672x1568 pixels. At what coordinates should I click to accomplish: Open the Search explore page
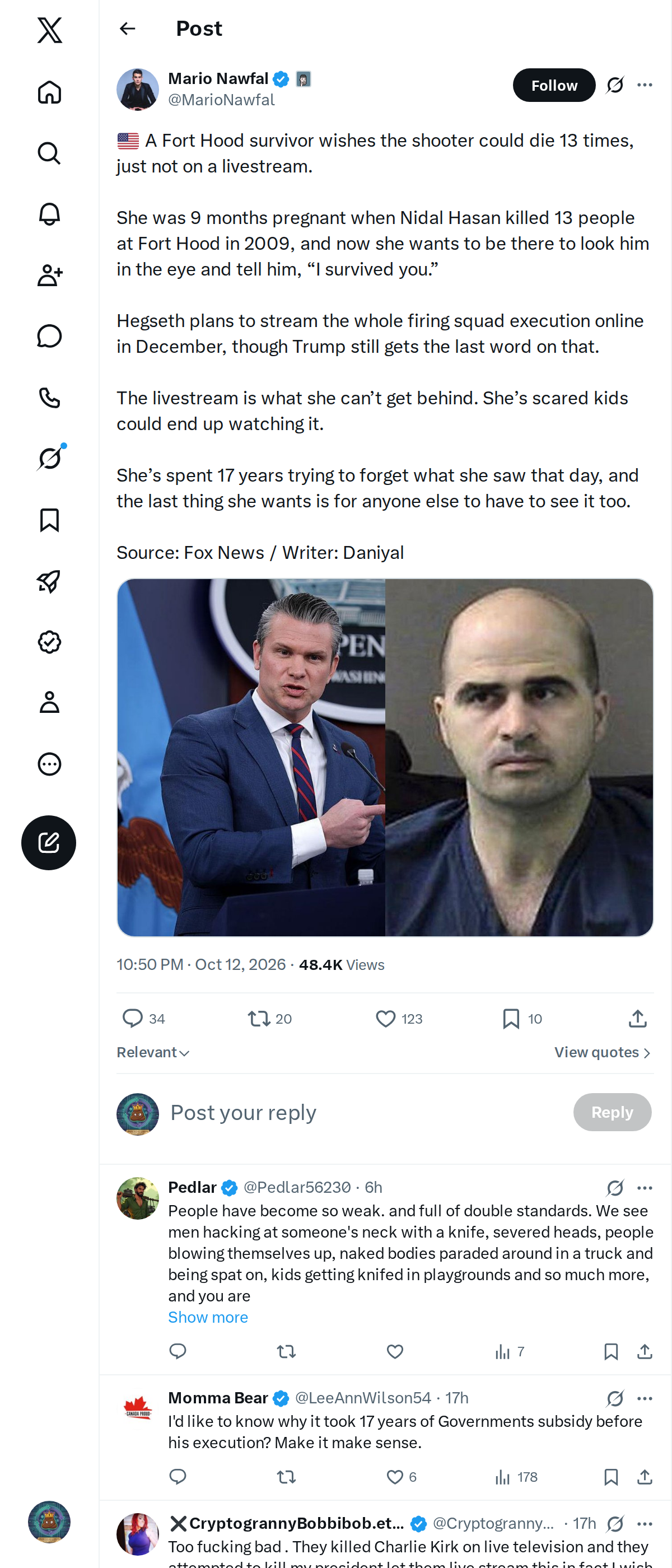(x=49, y=153)
